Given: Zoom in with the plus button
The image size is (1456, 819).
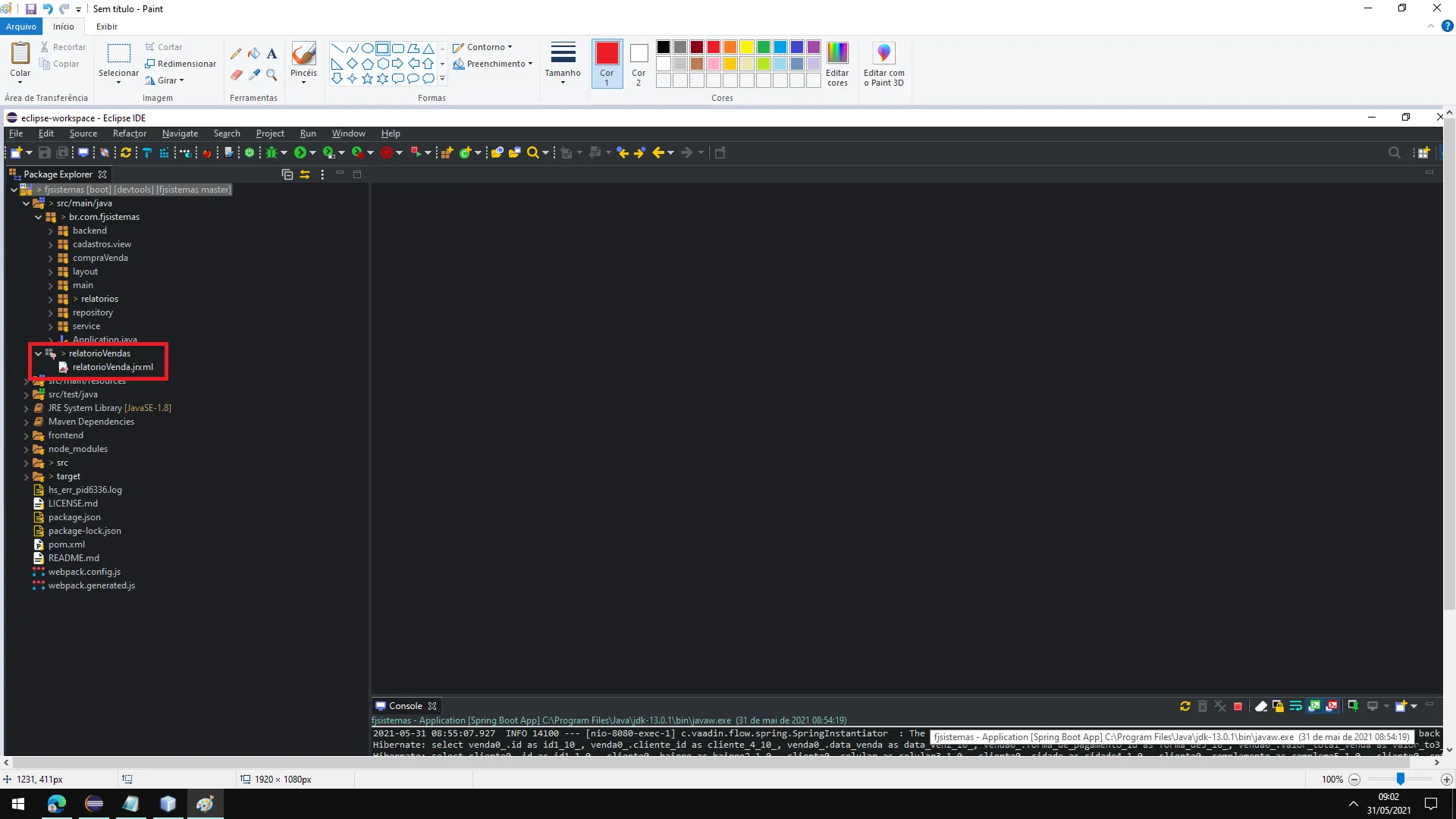Looking at the screenshot, I should pos(1446,780).
